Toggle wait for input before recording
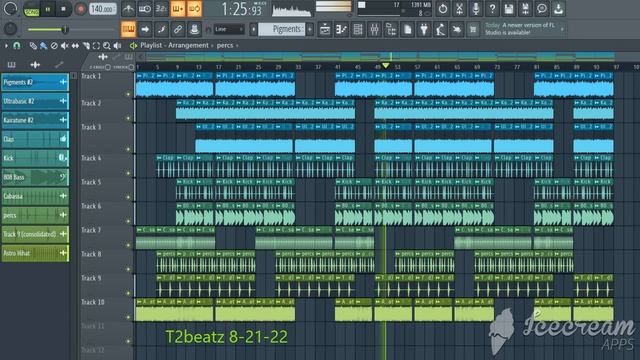 pyautogui.click(x=144, y=9)
